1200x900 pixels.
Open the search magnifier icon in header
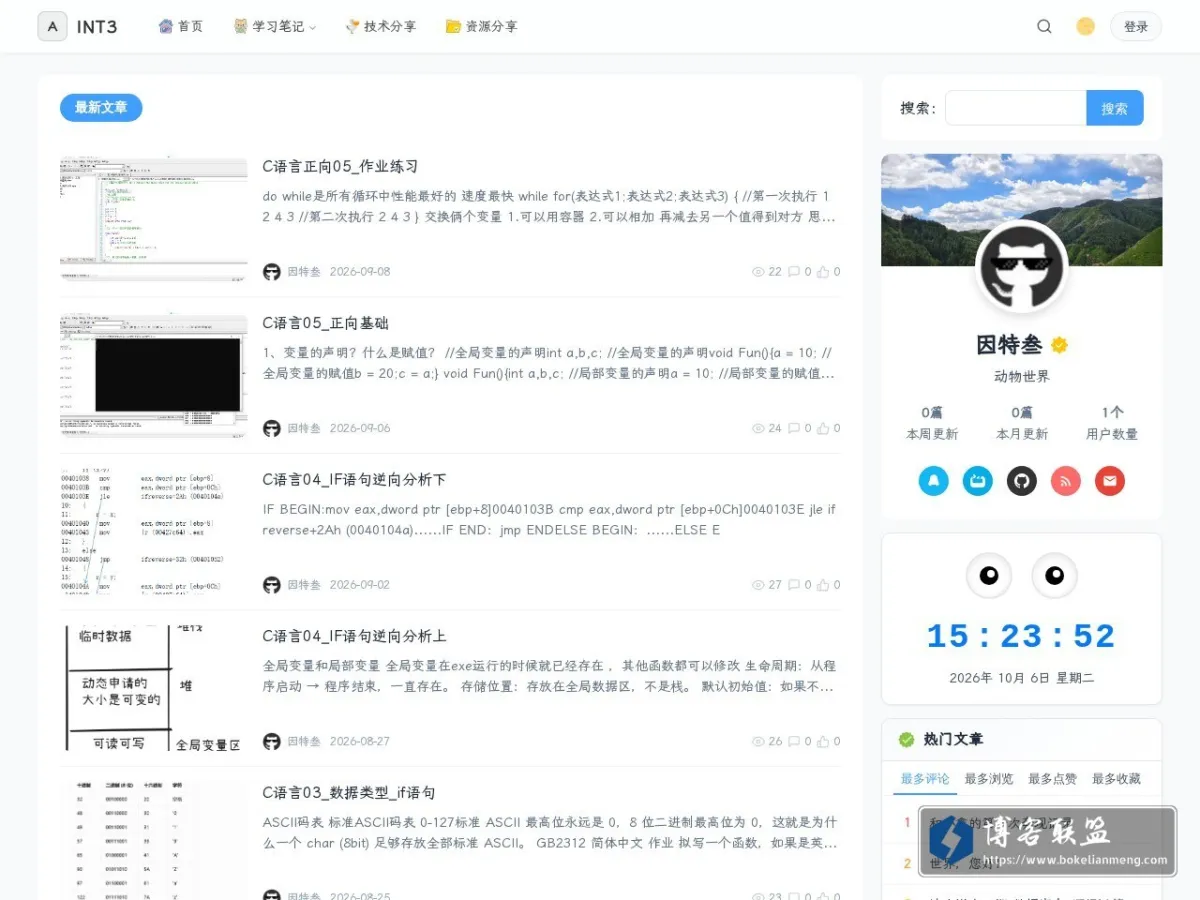(1044, 27)
